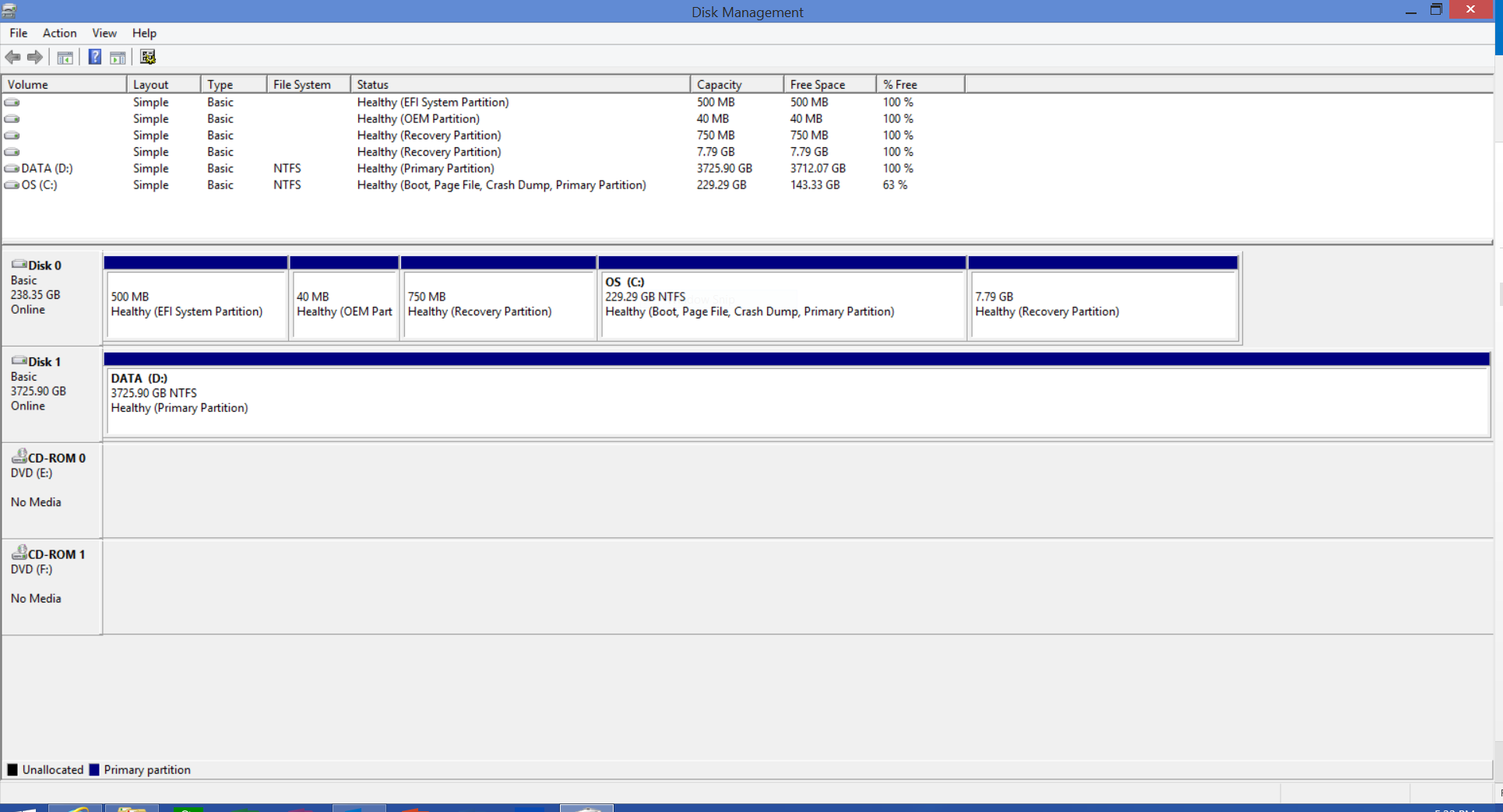Click the Disk 0 drive icon
The width and height of the screenshot is (1503, 812).
19,265
